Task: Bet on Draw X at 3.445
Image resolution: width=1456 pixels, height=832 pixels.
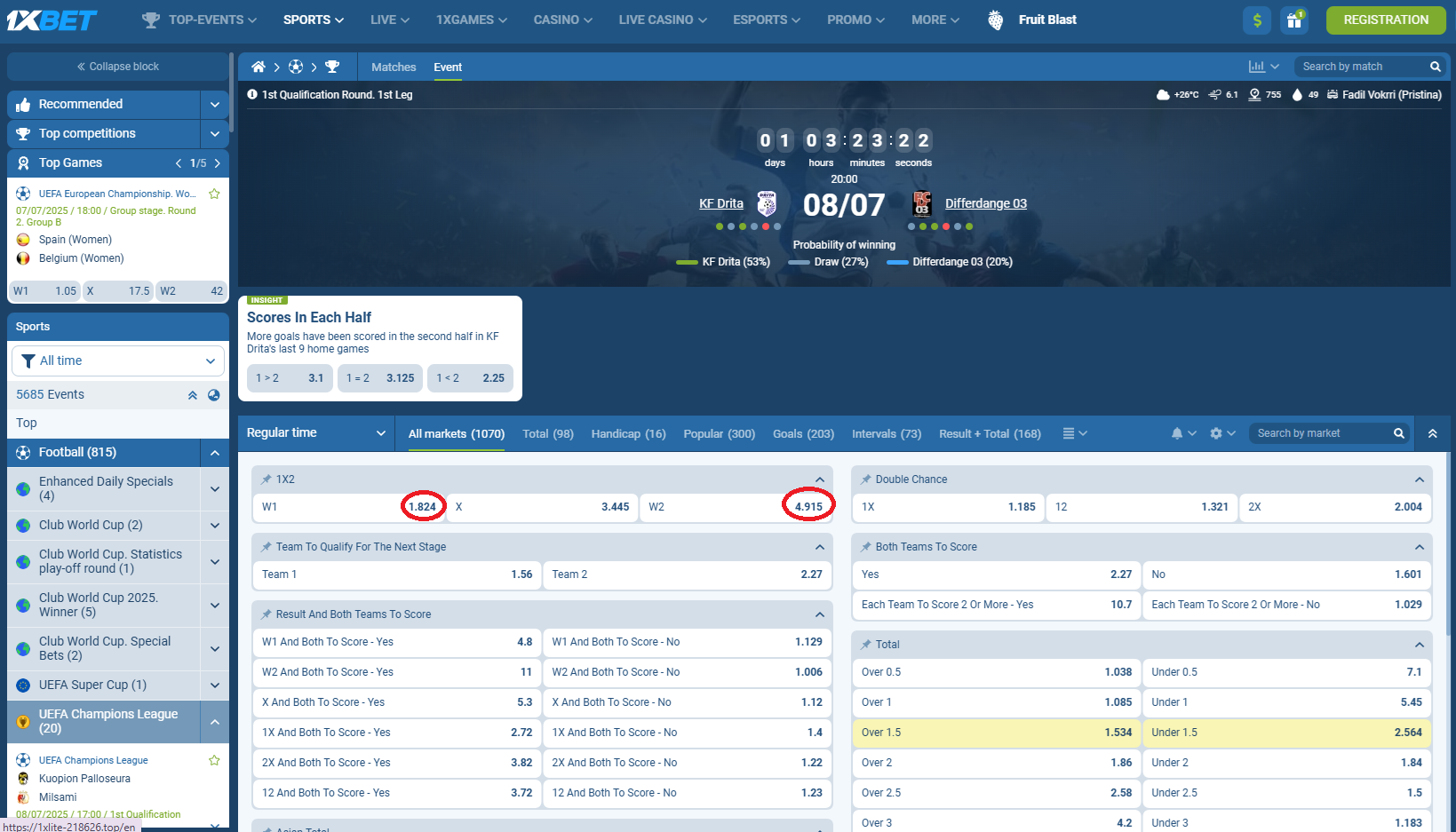Action: [542, 507]
